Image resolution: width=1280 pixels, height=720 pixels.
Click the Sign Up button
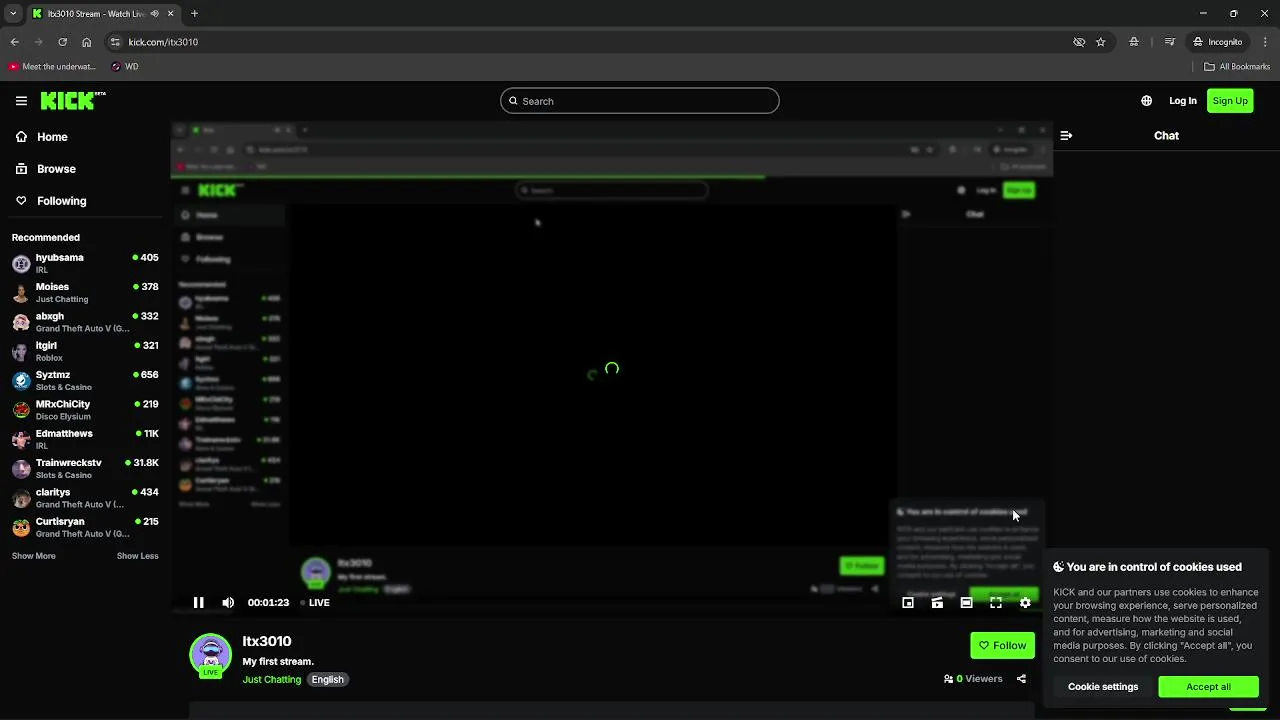tap(1230, 101)
